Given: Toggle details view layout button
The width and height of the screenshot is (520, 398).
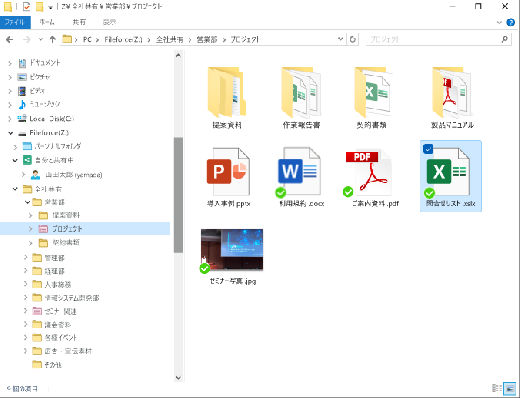Looking at the screenshot, I should [497, 388].
